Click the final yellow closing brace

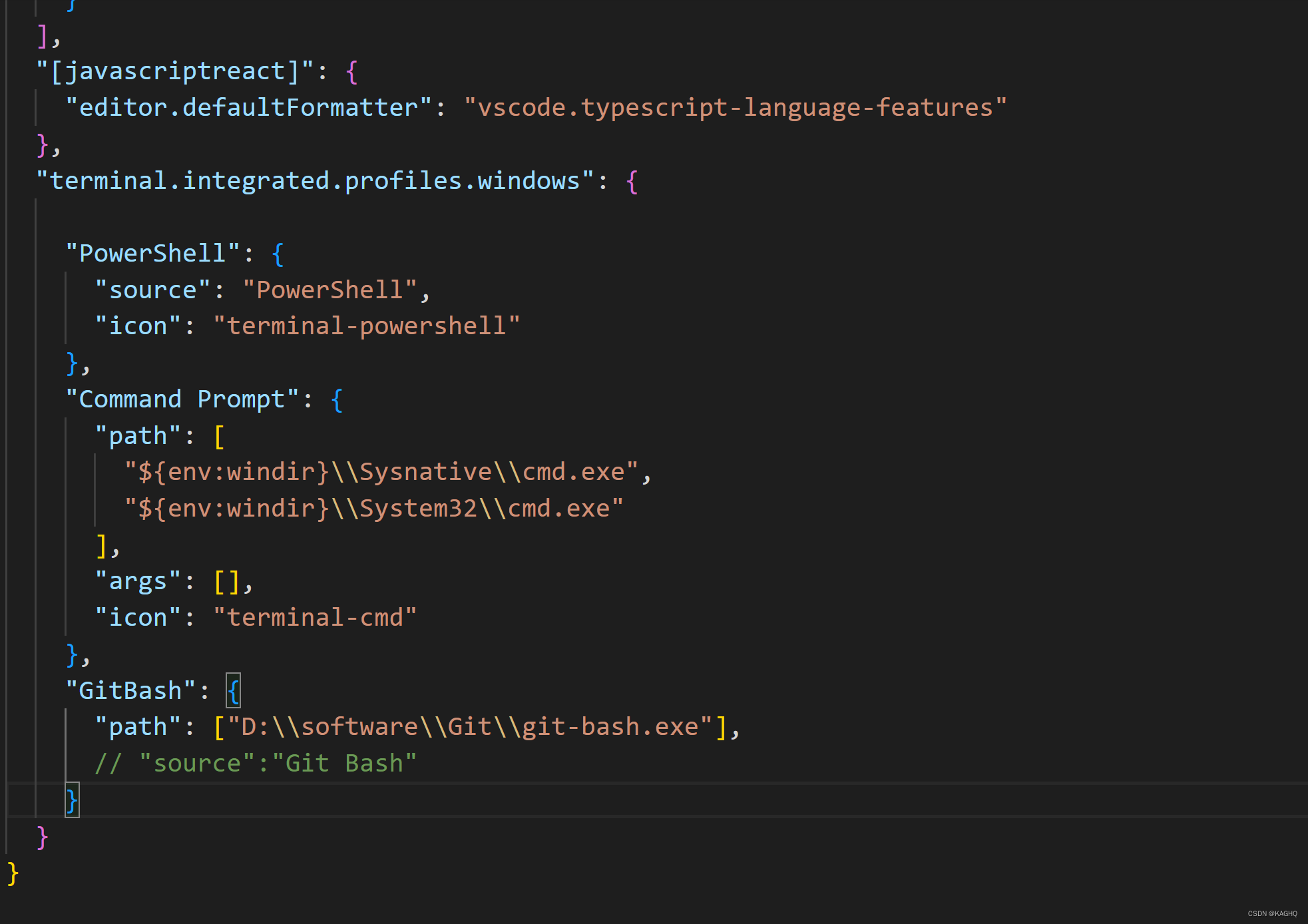[13, 873]
